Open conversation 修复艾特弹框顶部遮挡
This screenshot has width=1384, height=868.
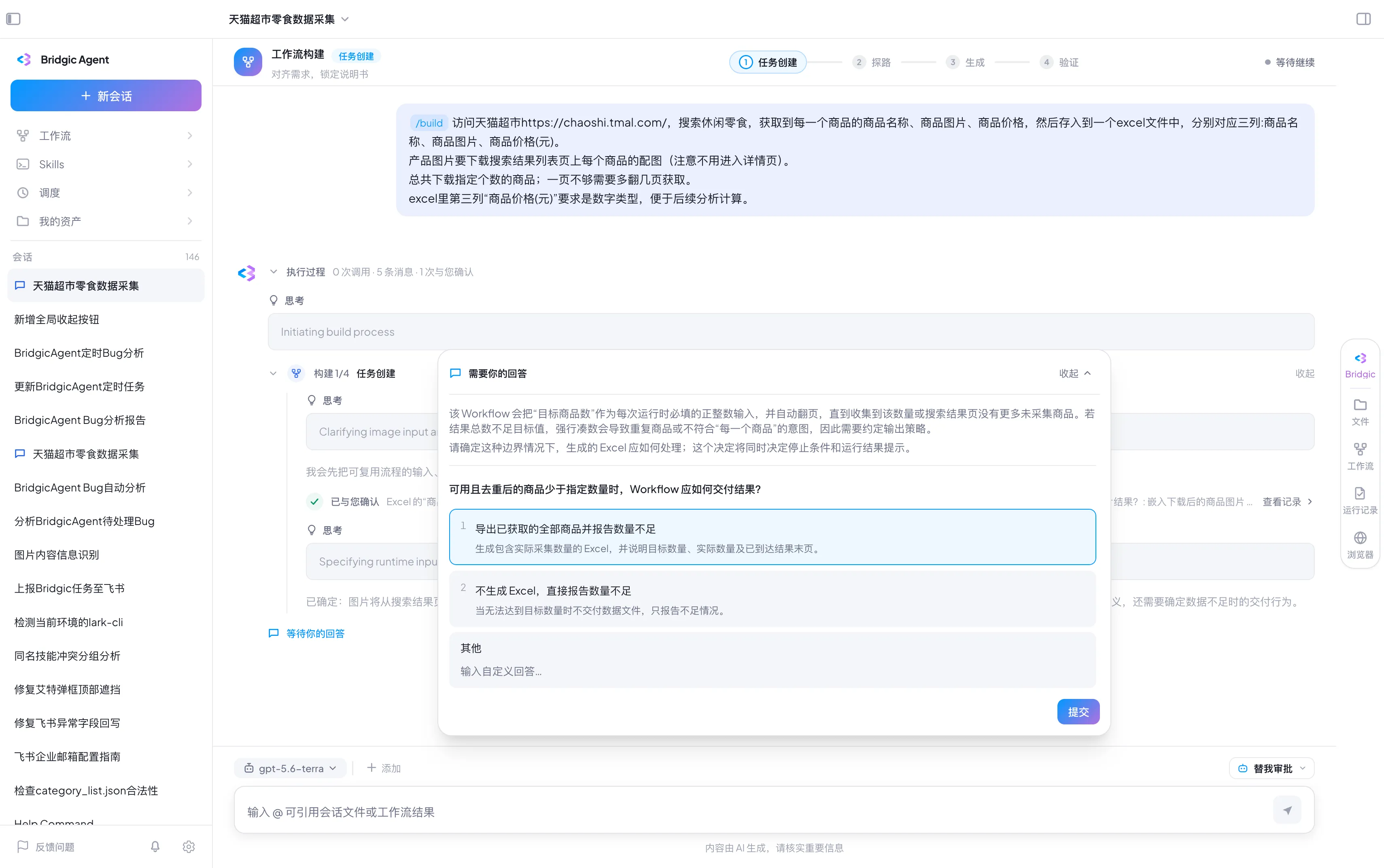point(106,689)
